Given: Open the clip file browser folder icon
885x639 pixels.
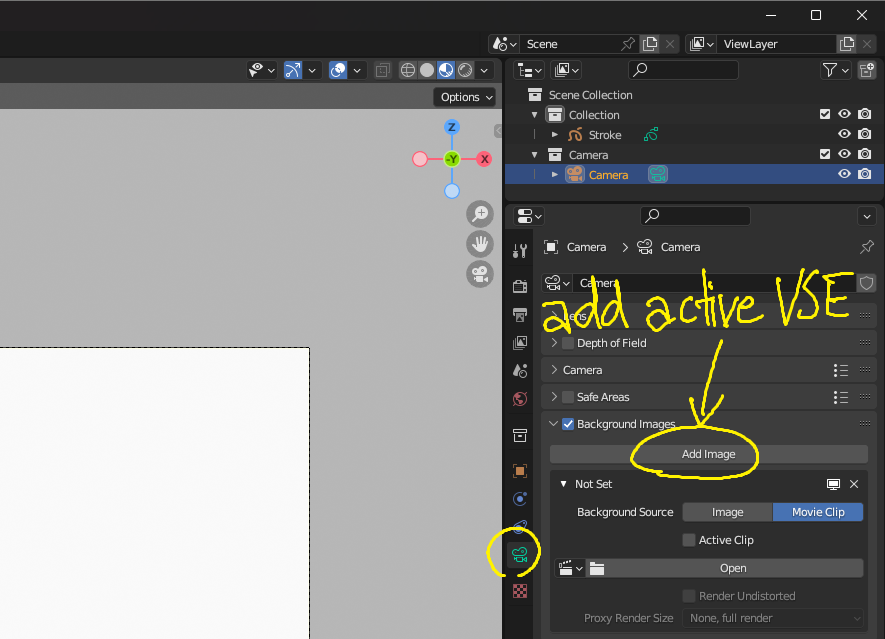Looking at the screenshot, I should (597, 568).
